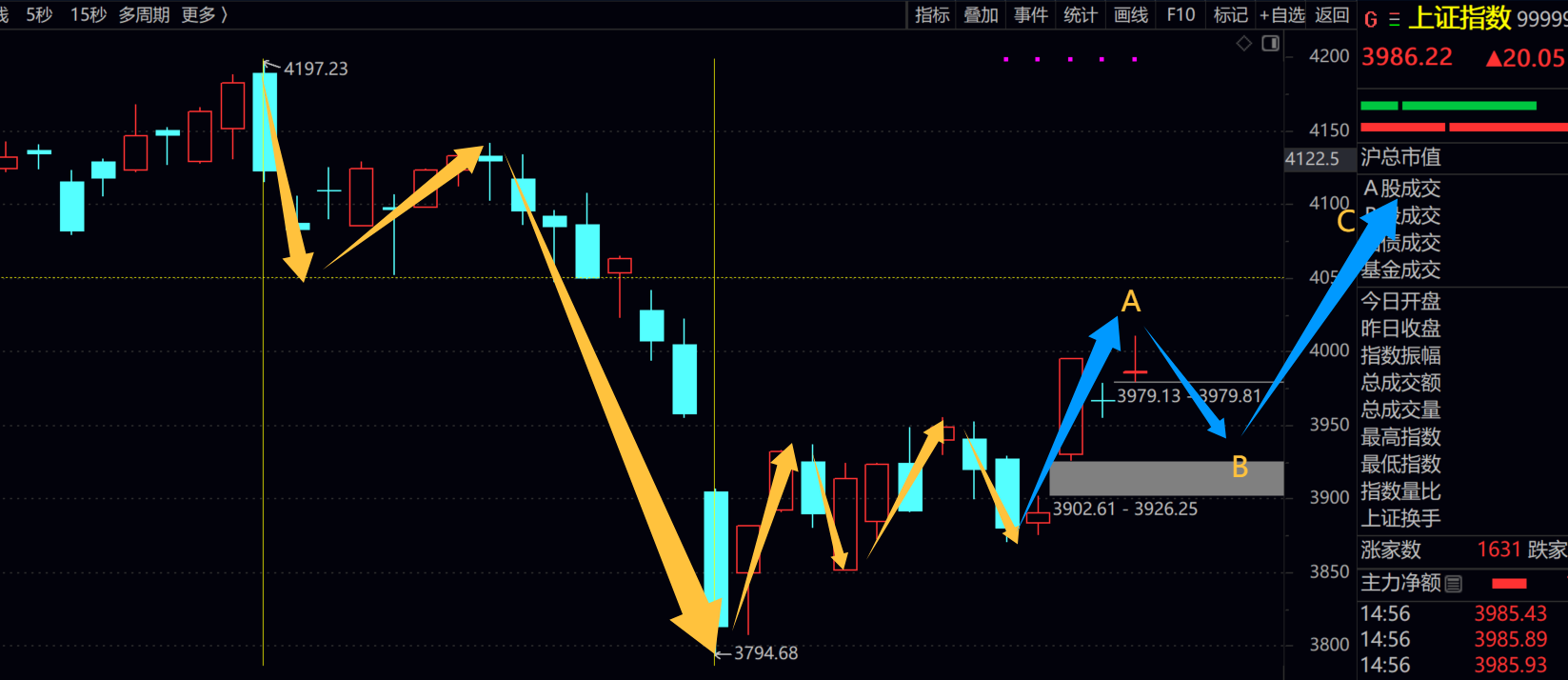1568x680 pixels.
Task: Click the 4122.5 price marker on axis
Action: coord(1313,159)
